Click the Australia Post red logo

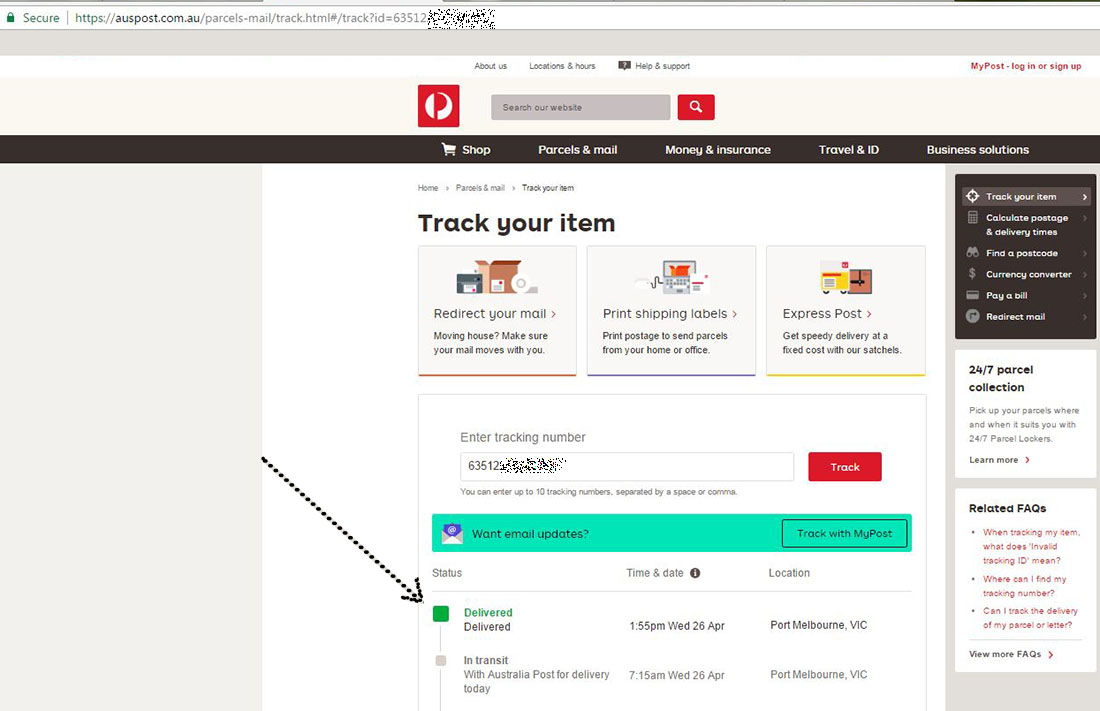(x=438, y=106)
